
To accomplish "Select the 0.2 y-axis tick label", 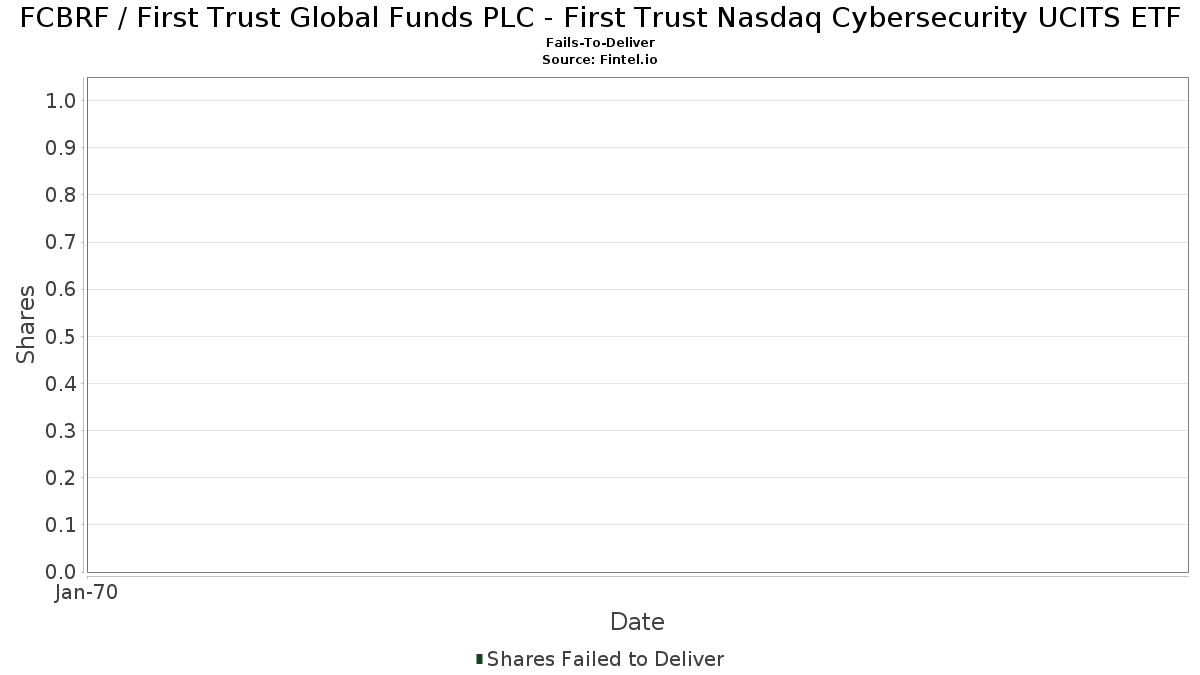I will 61,478.
